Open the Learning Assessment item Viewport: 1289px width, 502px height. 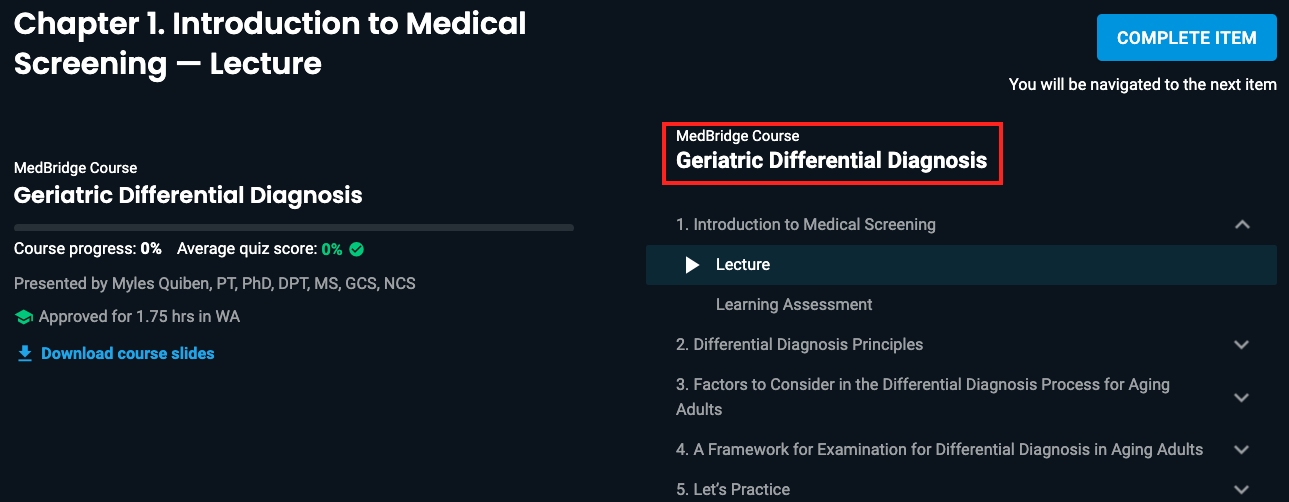click(794, 304)
